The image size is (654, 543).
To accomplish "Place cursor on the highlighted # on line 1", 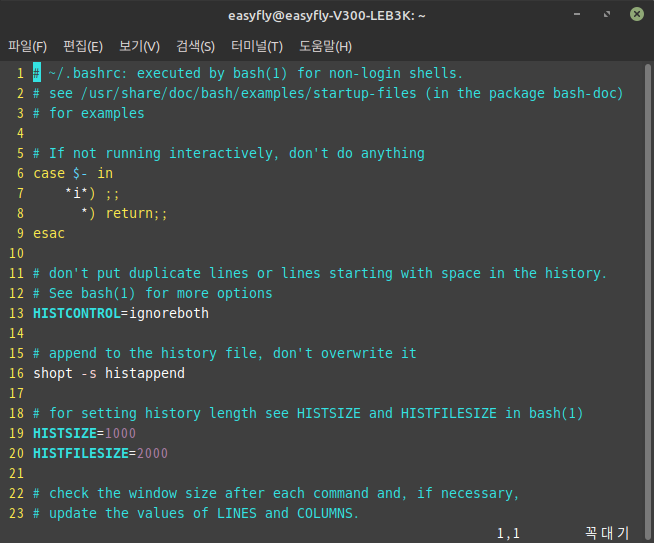I will 37,73.
